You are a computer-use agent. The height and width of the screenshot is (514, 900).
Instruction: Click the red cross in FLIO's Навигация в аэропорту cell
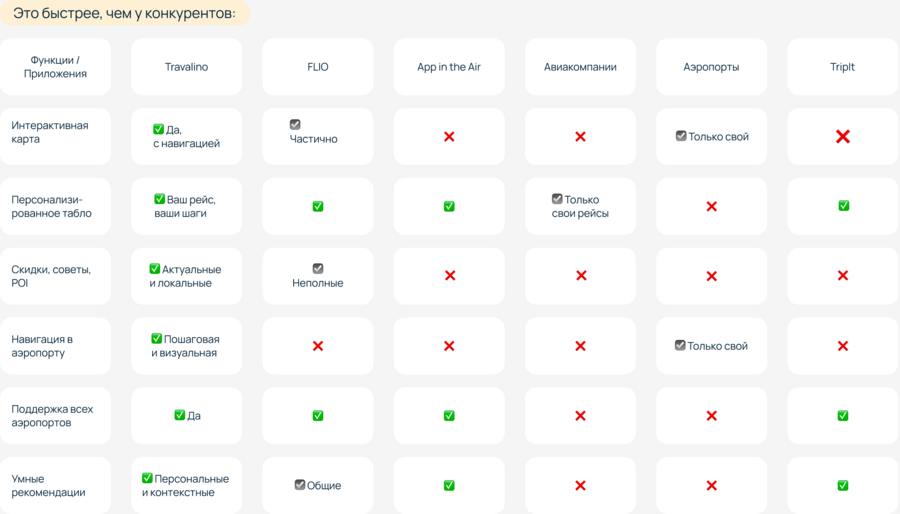tap(318, 346)
